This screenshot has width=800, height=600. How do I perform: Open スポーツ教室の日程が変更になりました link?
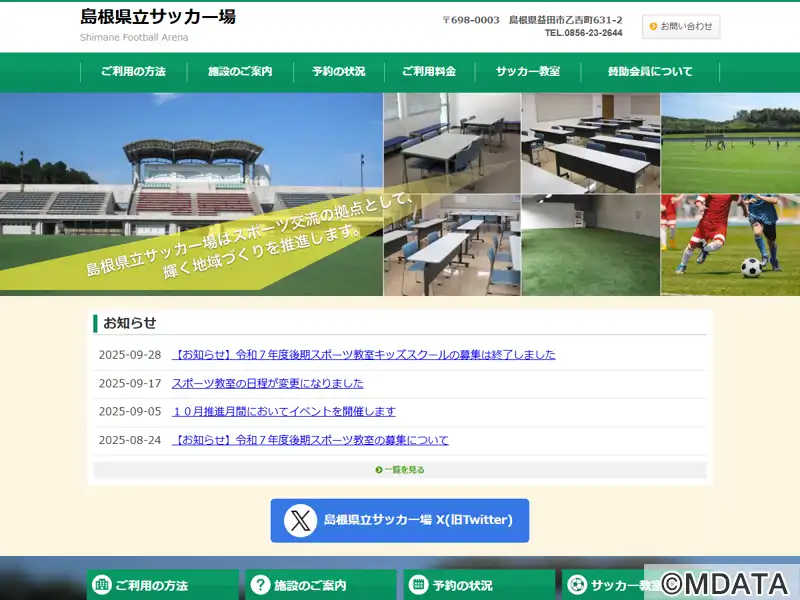click(267, 383)
